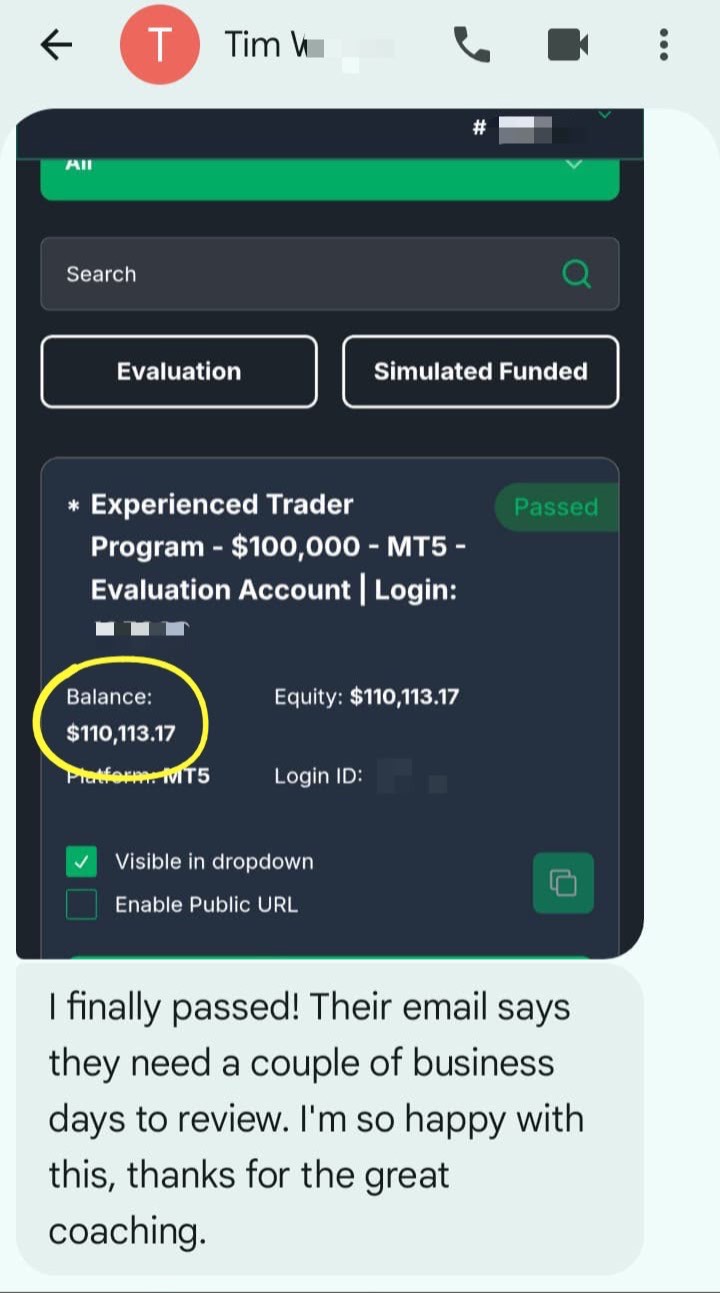Viewport: 720px width, 1293px height.
Task: Start a voice call with Tim
Action: 471,45
